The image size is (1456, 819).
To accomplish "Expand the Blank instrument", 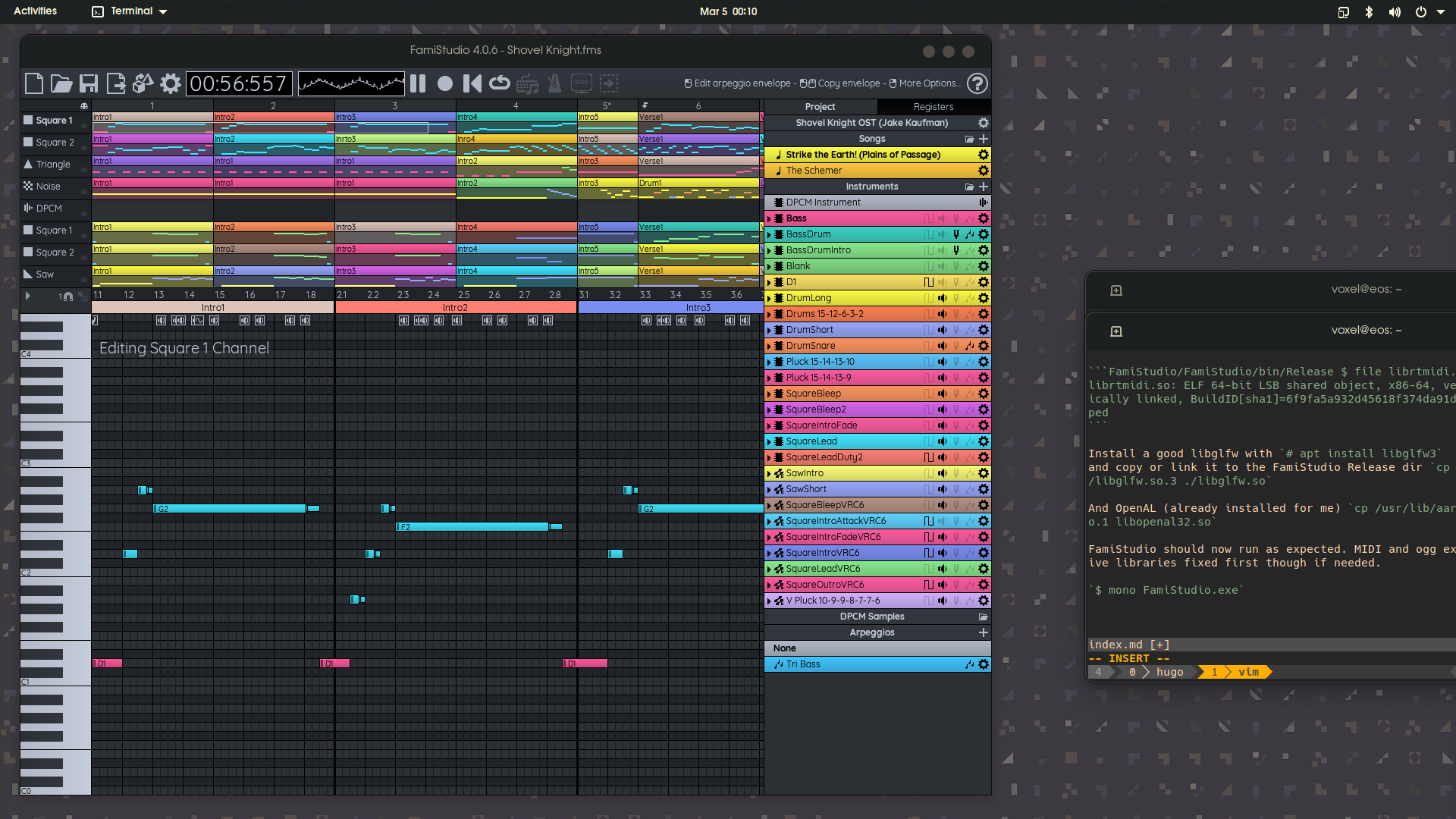I will point(769,266).
